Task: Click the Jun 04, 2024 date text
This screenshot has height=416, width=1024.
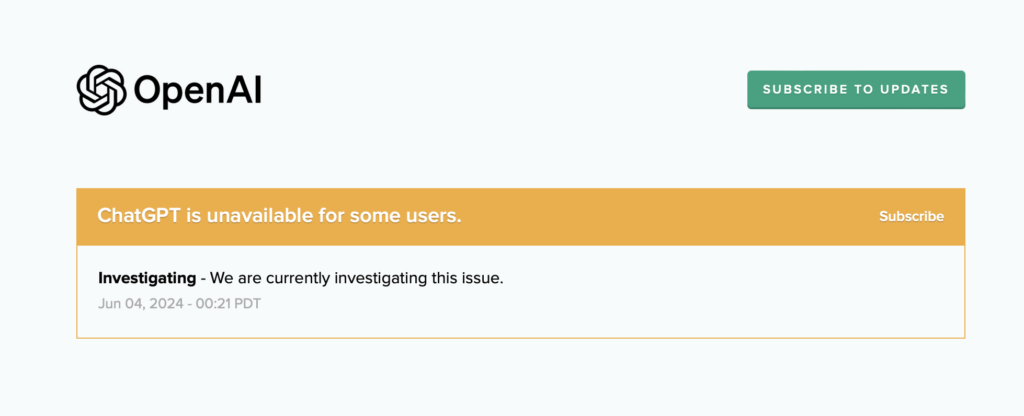Action: point(140,304)
